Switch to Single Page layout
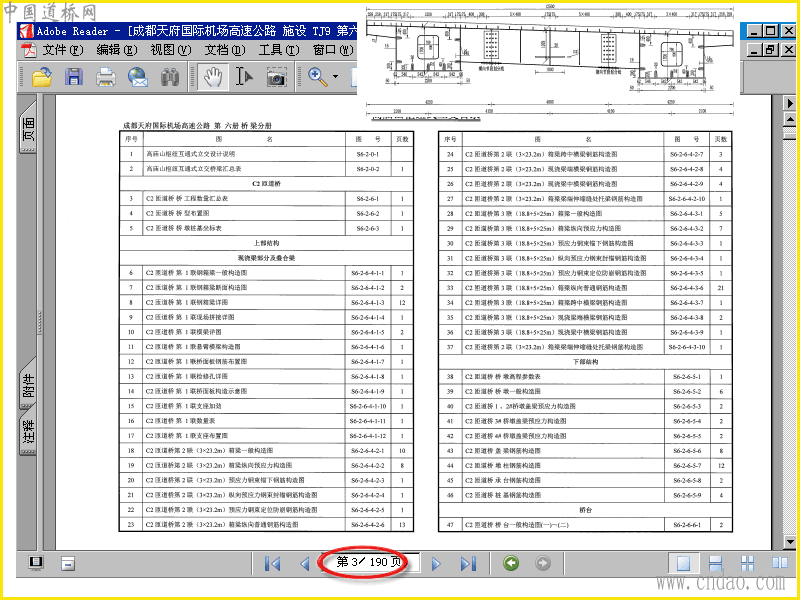 tap(683, 563)
